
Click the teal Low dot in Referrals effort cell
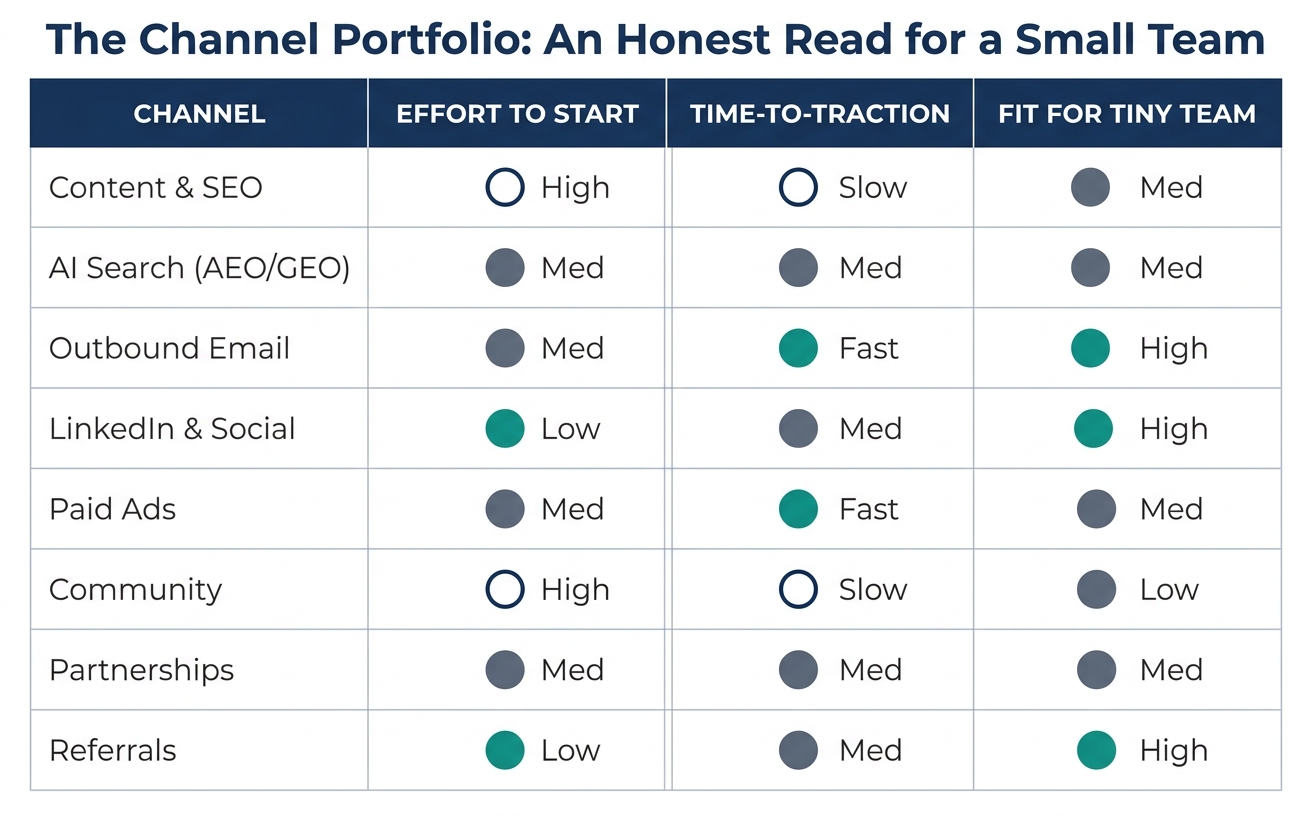click(505, 750)
